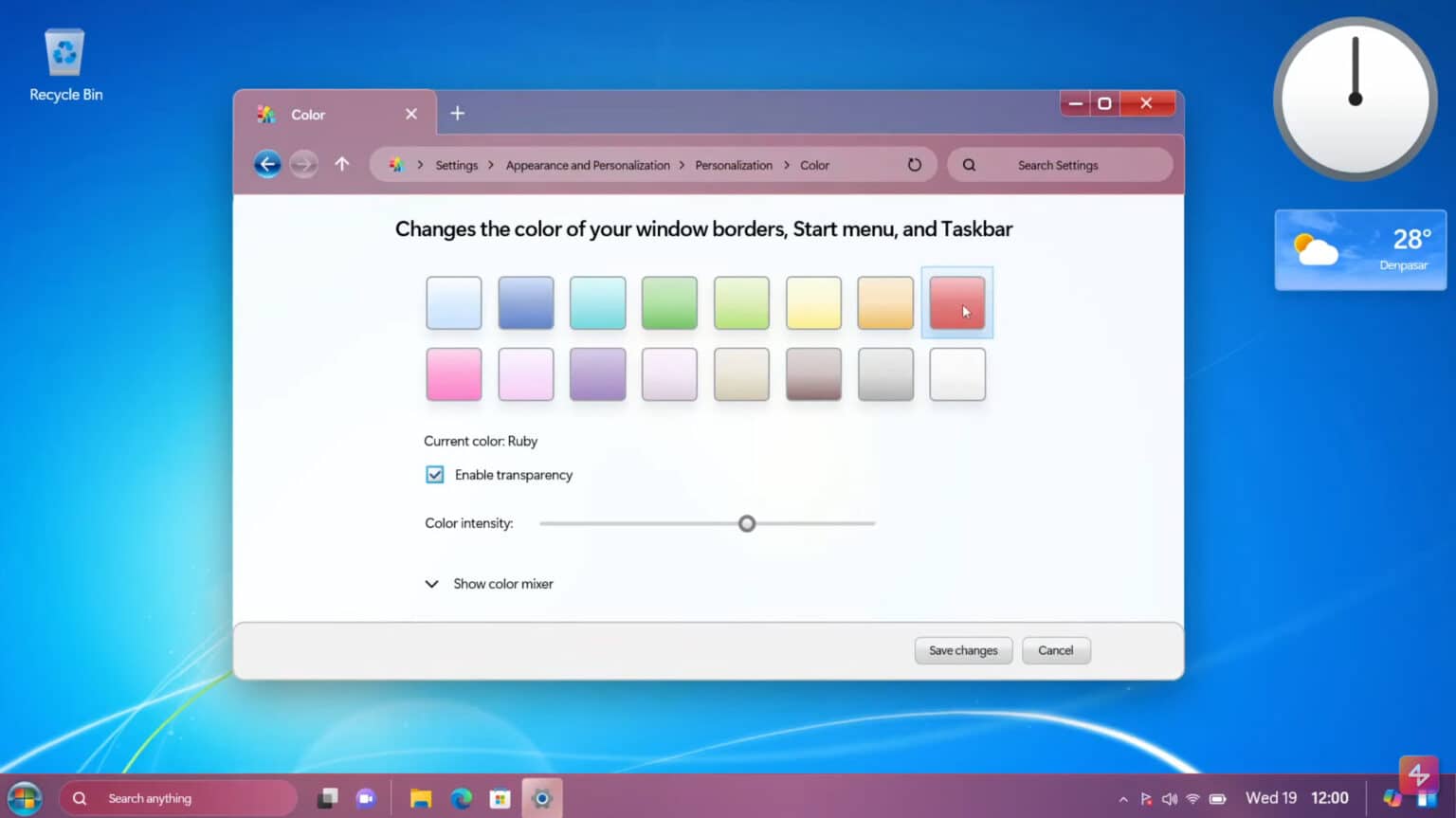Open the video call app from the taskbar
This screenshot has height=818, width=1456.
pyautogui.click(x=367, y=797)
